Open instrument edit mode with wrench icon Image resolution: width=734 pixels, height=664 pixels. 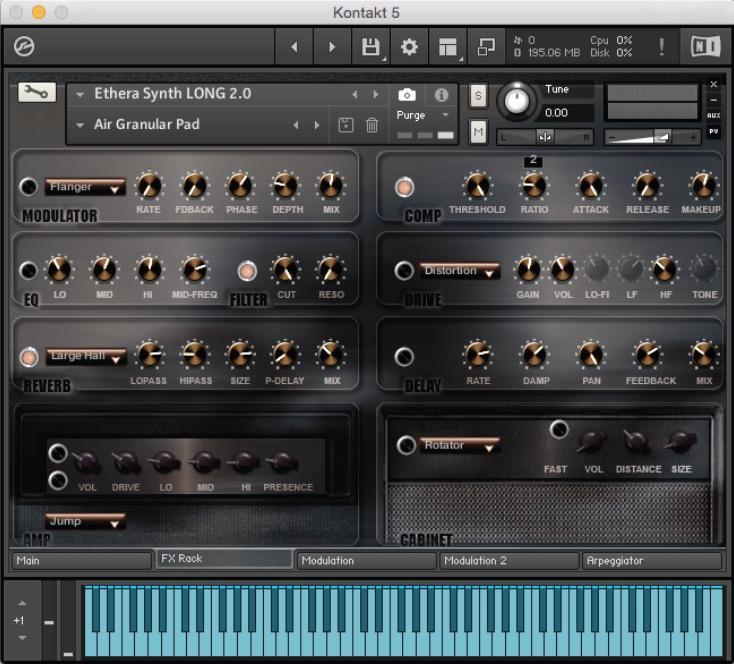pyautogui.click(x=37, y=92)
